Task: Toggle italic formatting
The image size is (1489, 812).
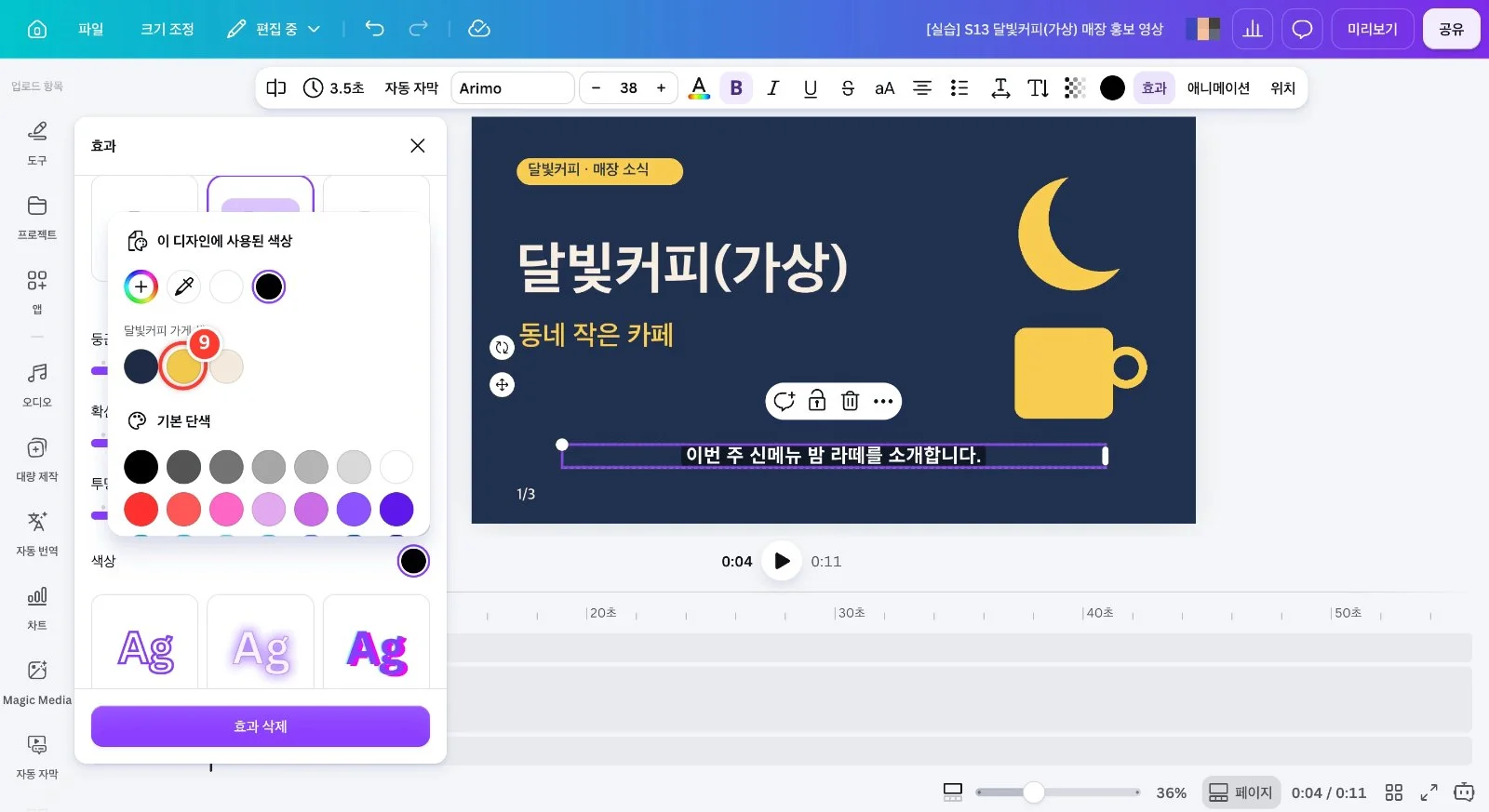Action: 772,87
